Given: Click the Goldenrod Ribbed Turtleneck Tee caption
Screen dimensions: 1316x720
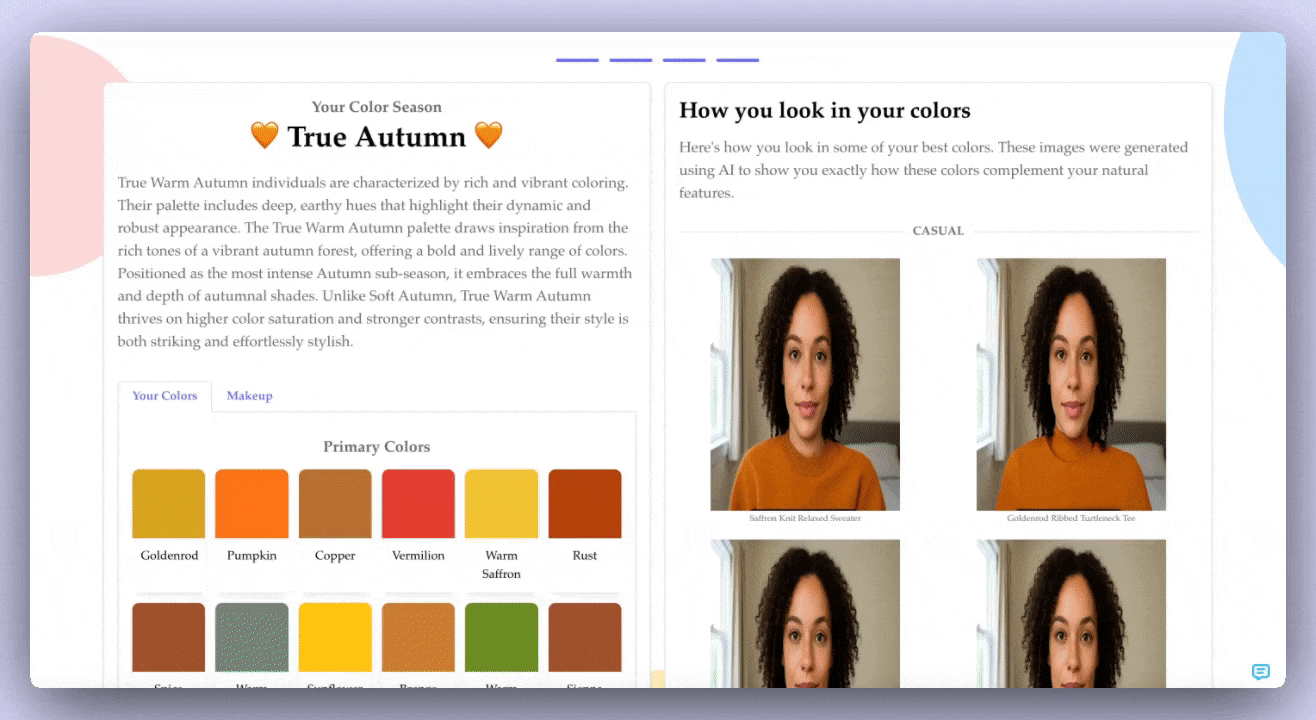Looking at the screenshot, I should (1071, 519).
